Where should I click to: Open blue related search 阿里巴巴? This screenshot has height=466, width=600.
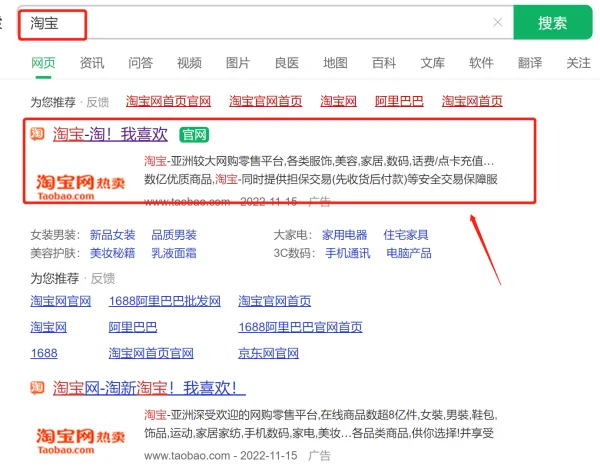pyautogui.click(x=132, y=327)
